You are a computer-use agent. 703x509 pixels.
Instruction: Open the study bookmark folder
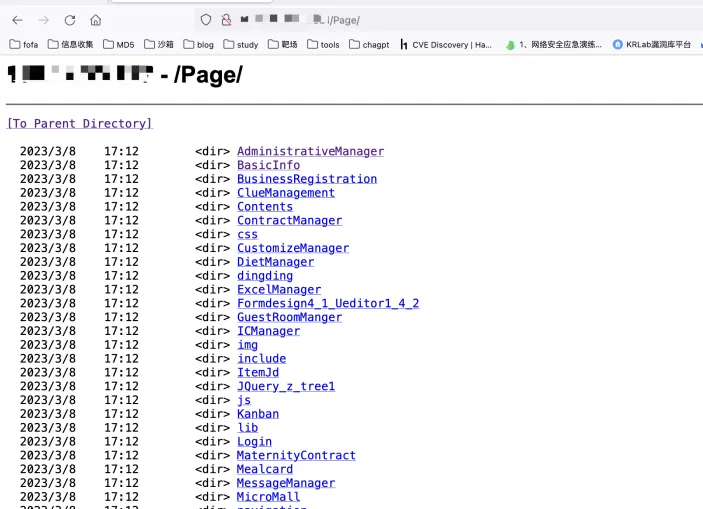click(x=241, y=44)
